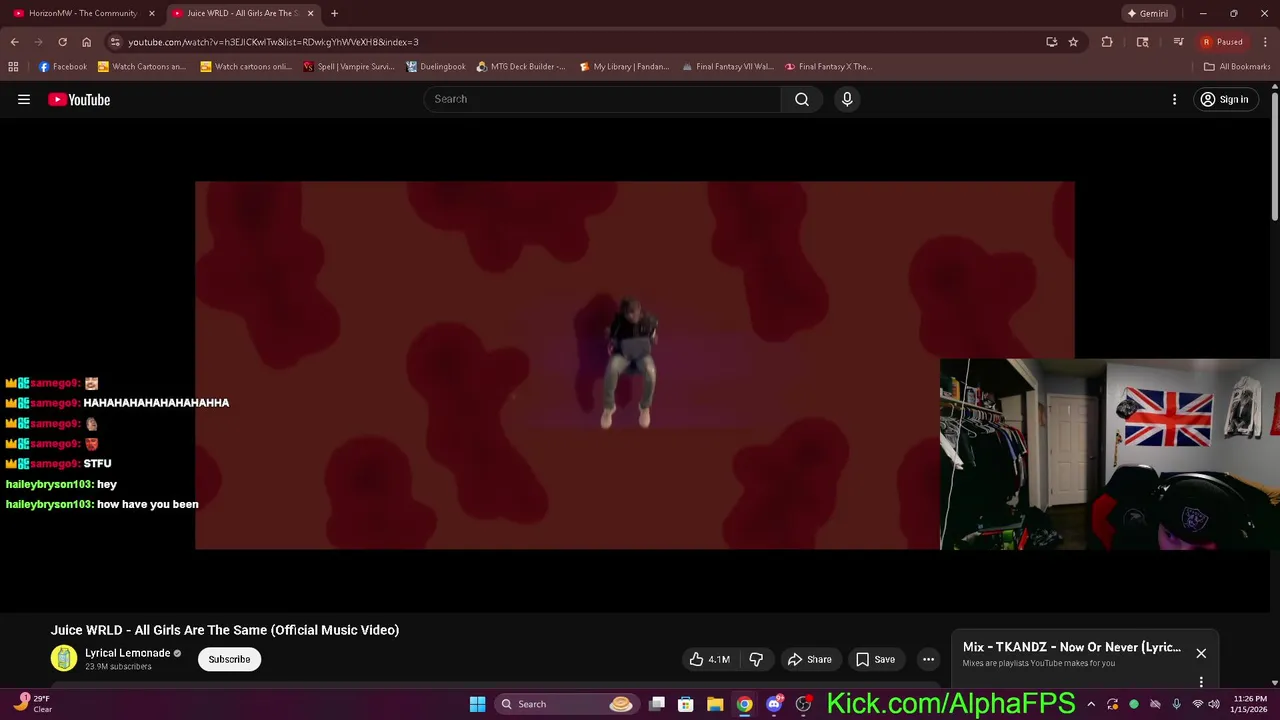Screen dimensions: 1280x720
Task: Reload the YouTube page
Action: coord(62,42)
